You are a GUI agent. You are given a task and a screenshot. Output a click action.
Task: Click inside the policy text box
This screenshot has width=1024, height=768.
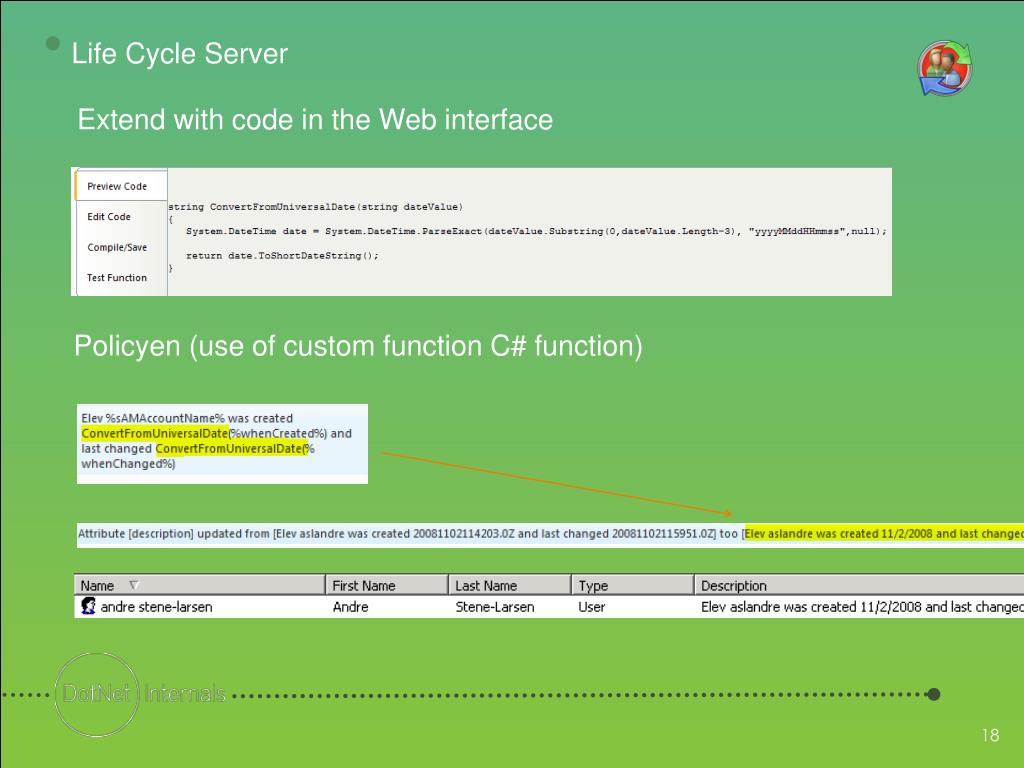pos(222,444)
